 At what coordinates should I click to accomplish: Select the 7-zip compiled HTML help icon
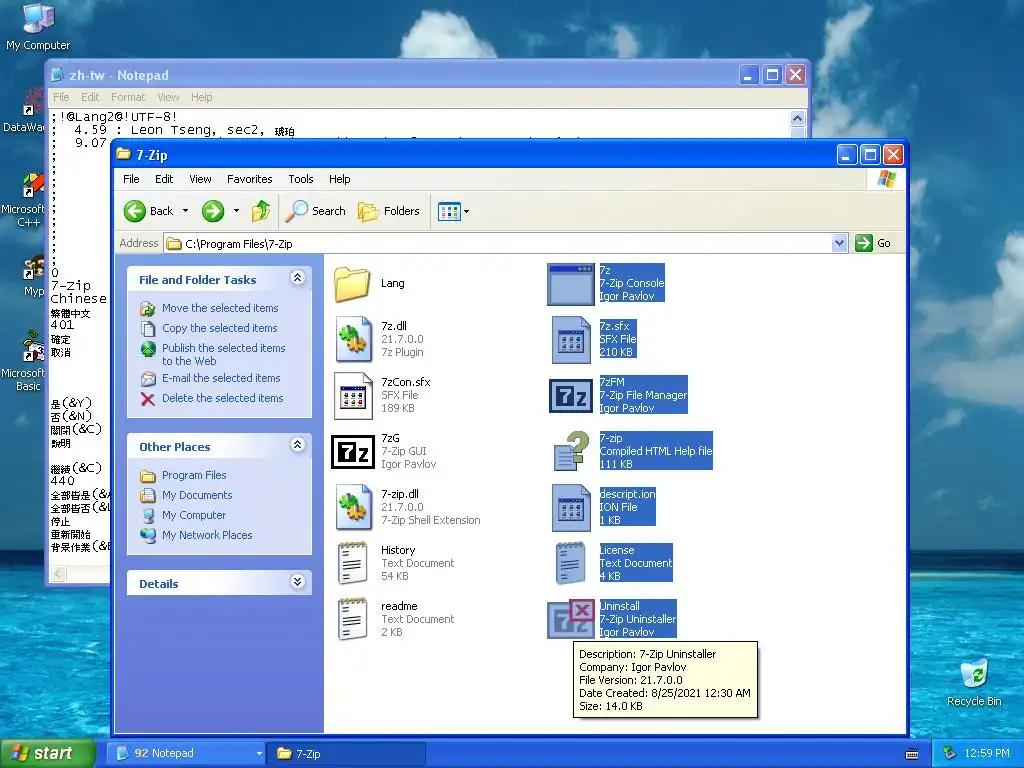[571, 451]
